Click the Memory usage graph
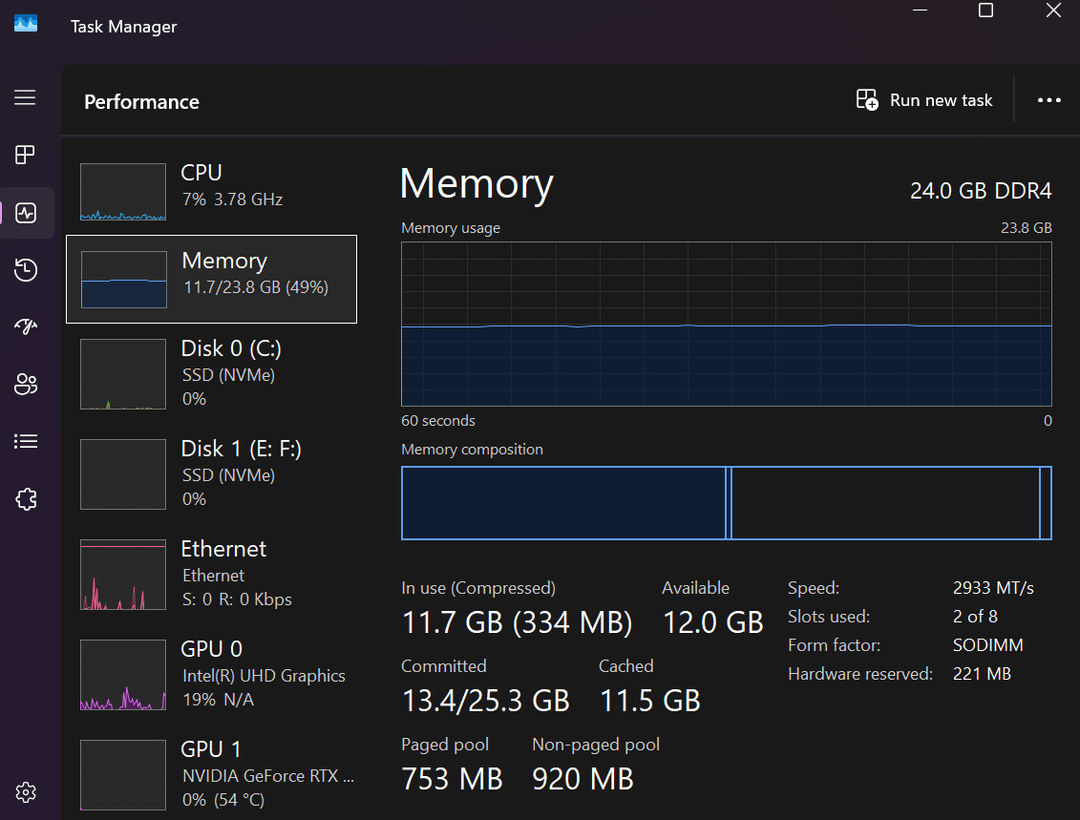The height and width of the screenshot is (820, 1080). (726, 324)
